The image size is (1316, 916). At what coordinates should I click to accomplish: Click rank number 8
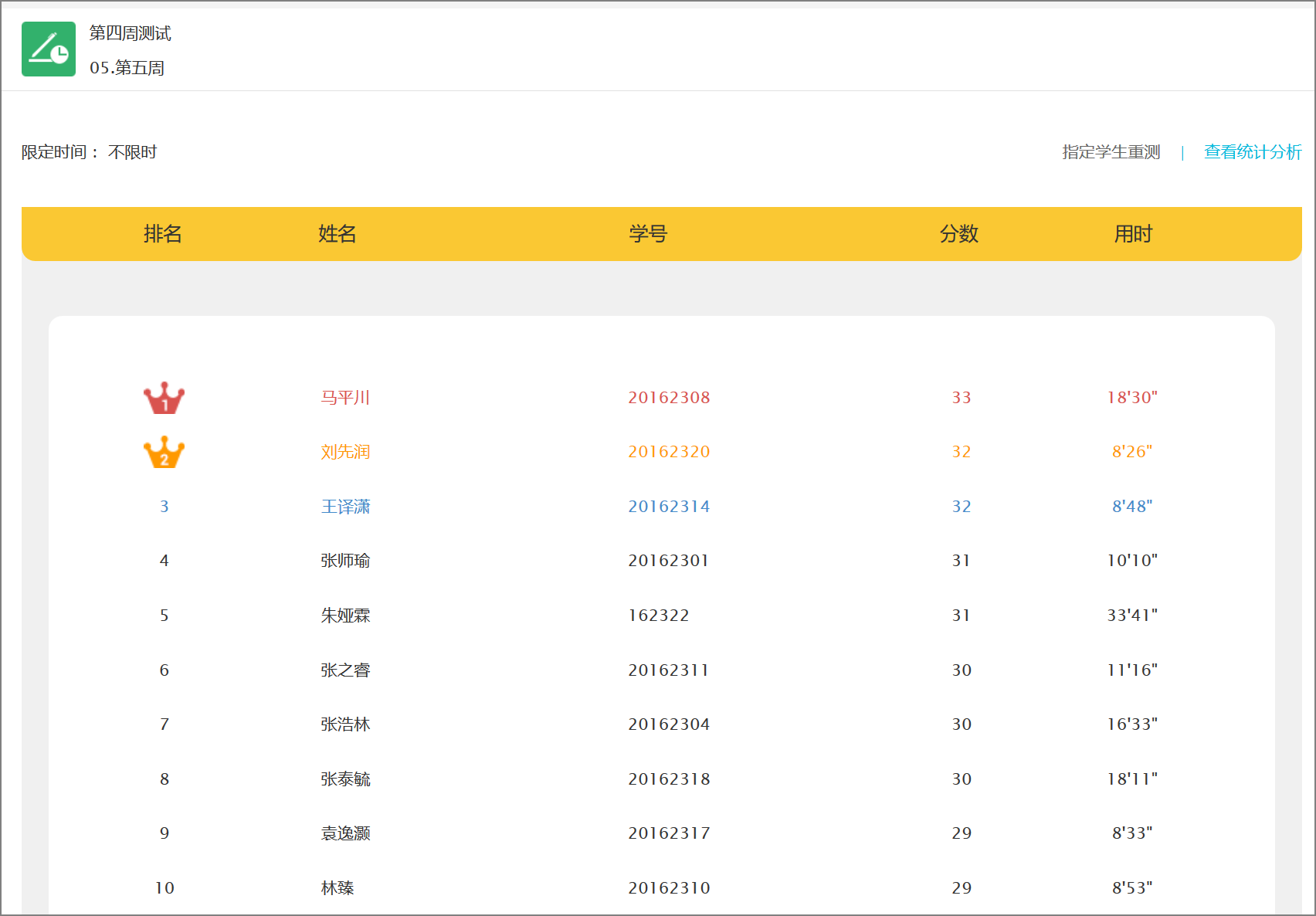164,779
